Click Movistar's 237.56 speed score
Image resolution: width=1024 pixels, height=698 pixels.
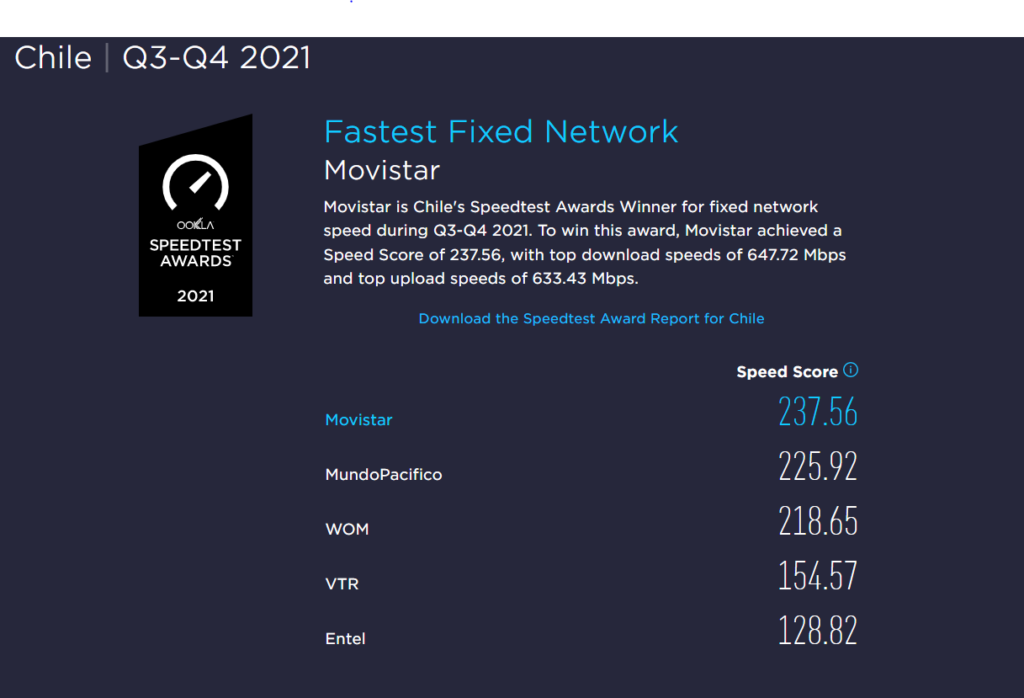[x=818, y=412]
